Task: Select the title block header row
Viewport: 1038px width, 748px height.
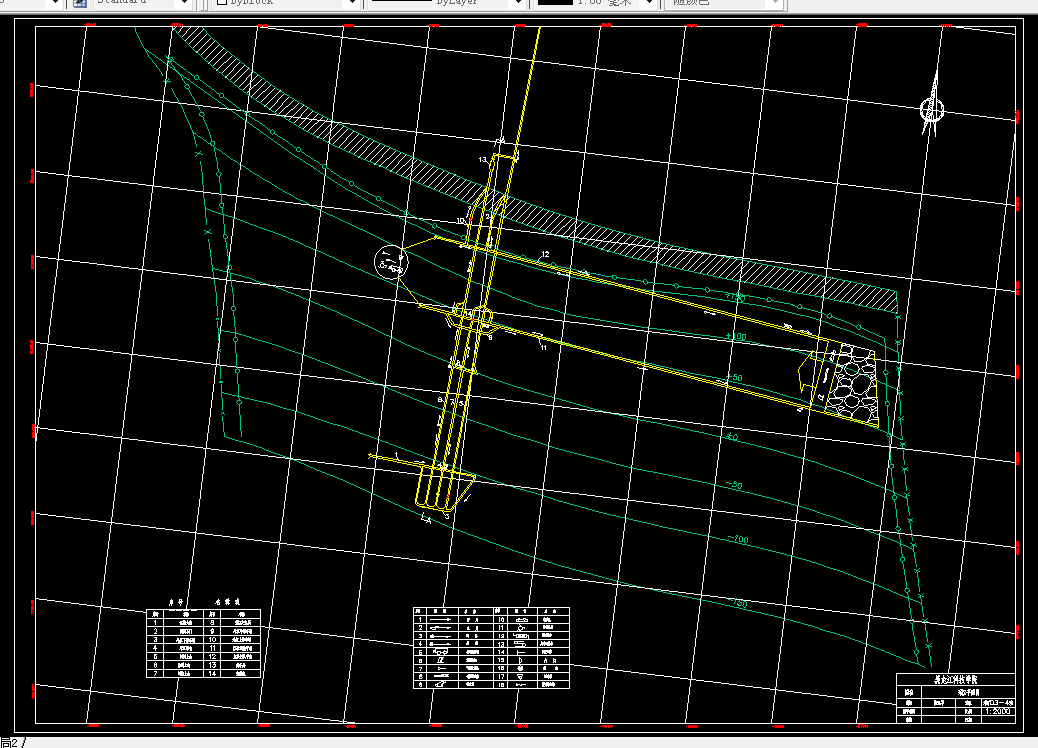Action: coord(955,680)
